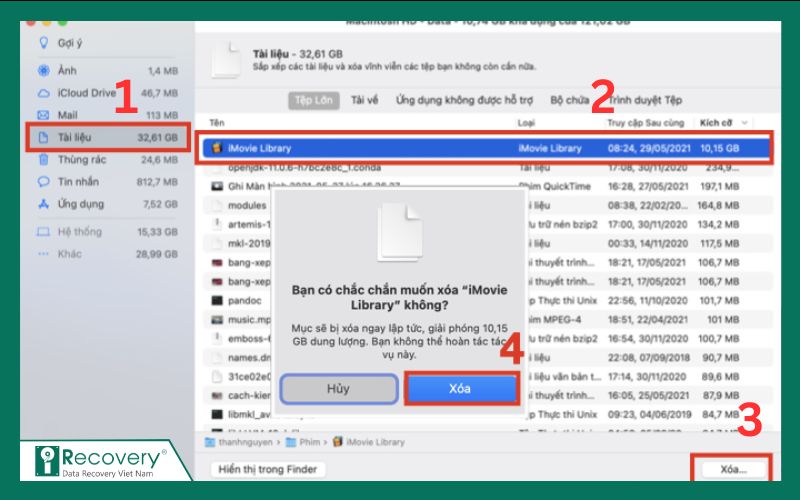Click the Tin nhắn speech bubble icon

(x=44, y=182)
